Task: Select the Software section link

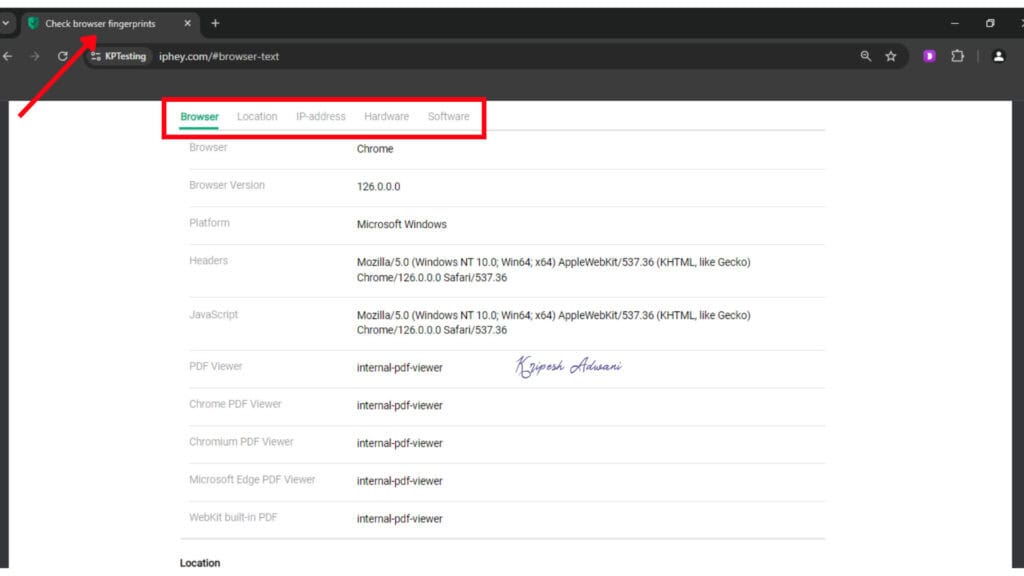Action: point(448,116)
